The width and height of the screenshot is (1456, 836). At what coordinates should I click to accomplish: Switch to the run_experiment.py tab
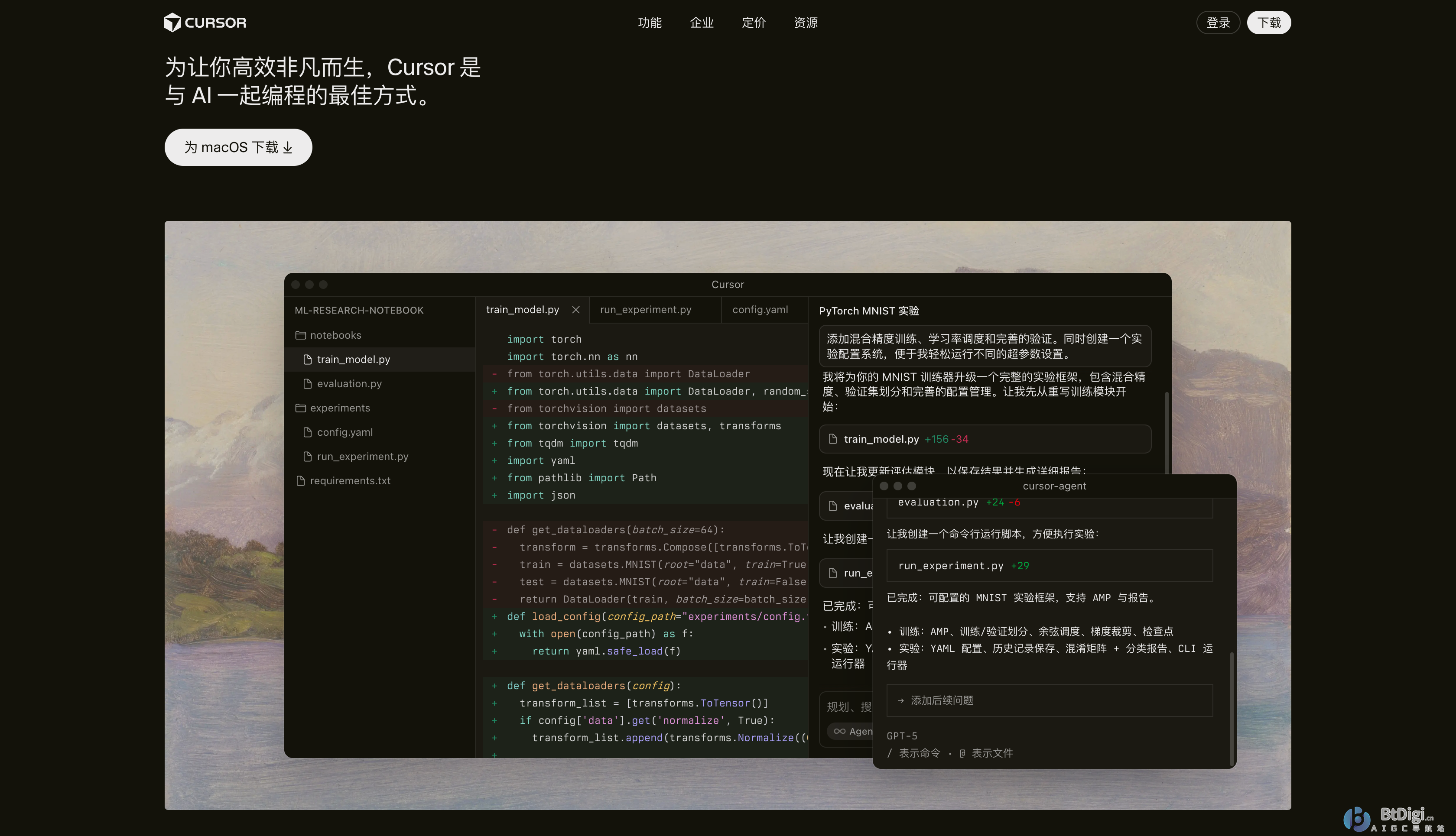(646, 309)
